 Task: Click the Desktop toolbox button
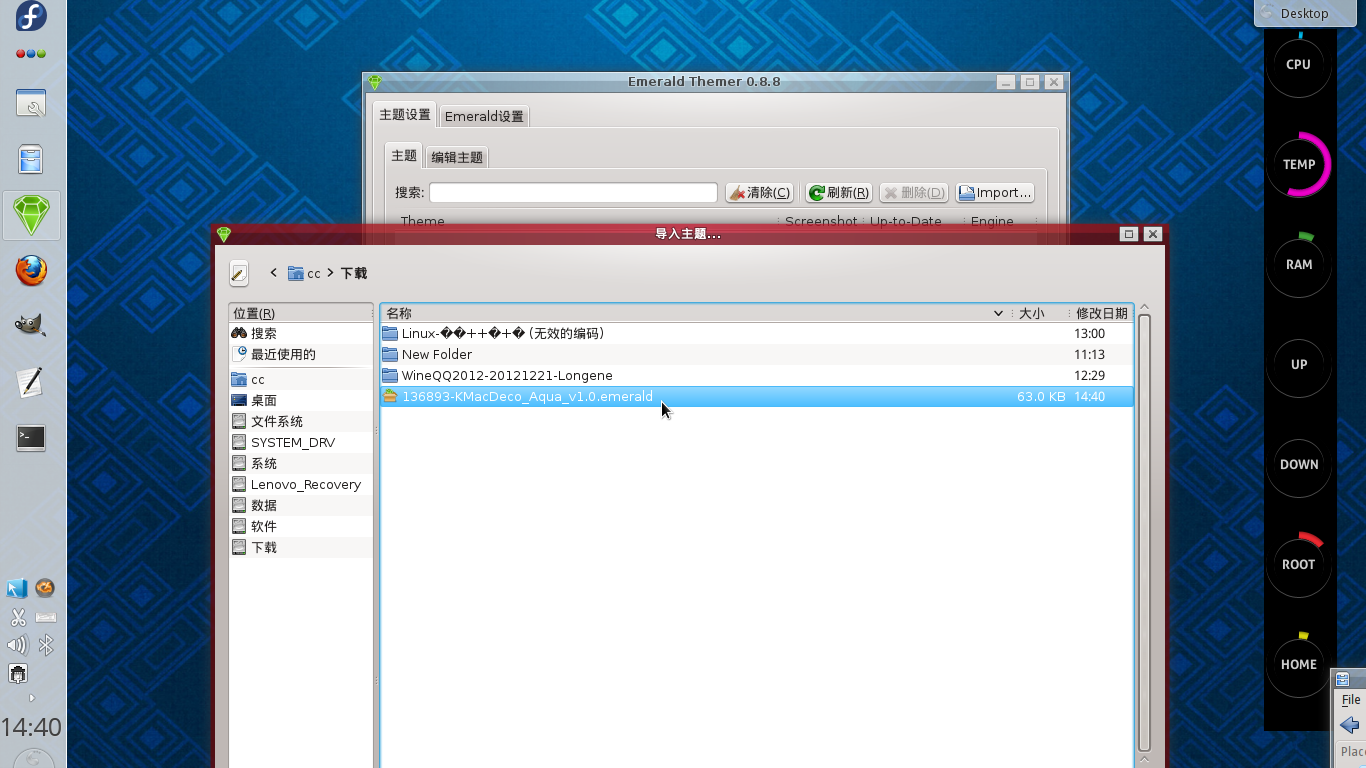pyautogui.click(x=1304, y=13)
